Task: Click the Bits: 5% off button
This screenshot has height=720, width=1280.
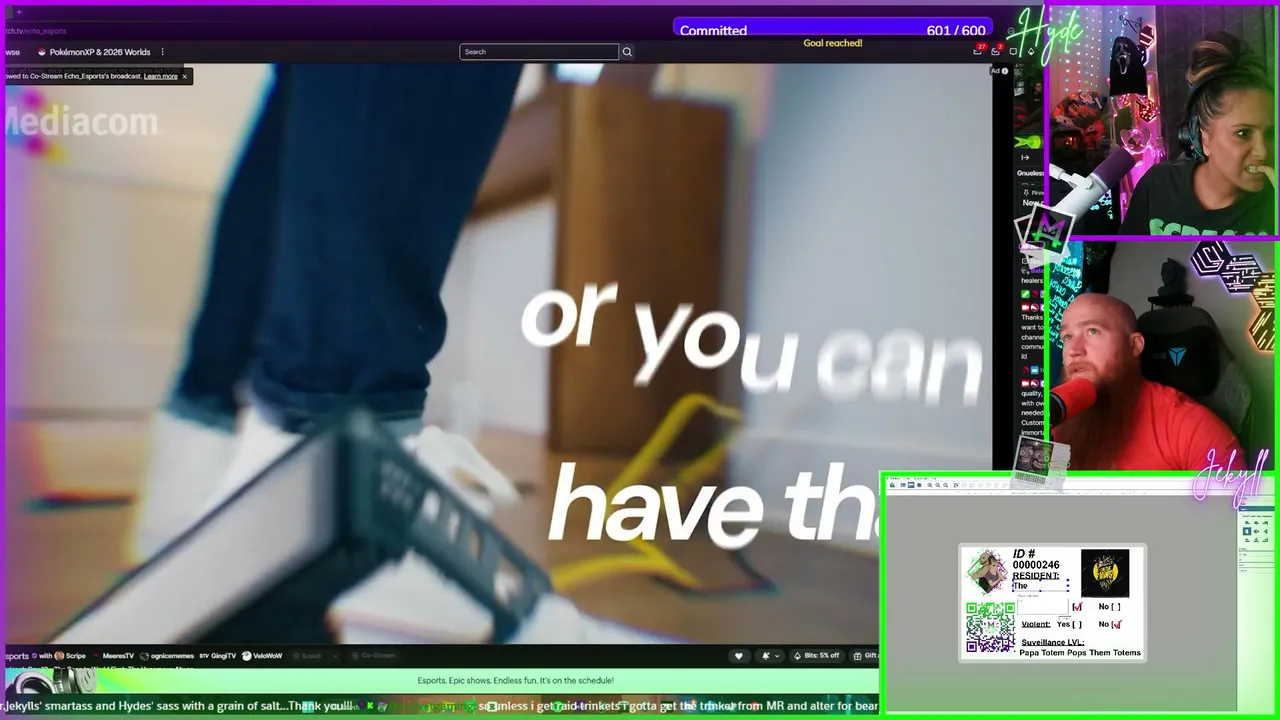Action: pos(817,656)
